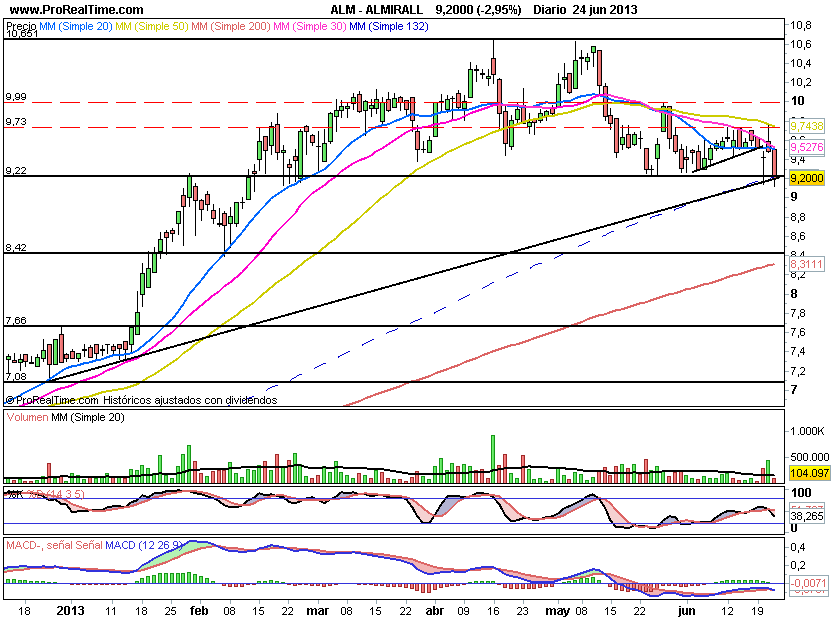Click the 9,2000 current price tag

806,178
